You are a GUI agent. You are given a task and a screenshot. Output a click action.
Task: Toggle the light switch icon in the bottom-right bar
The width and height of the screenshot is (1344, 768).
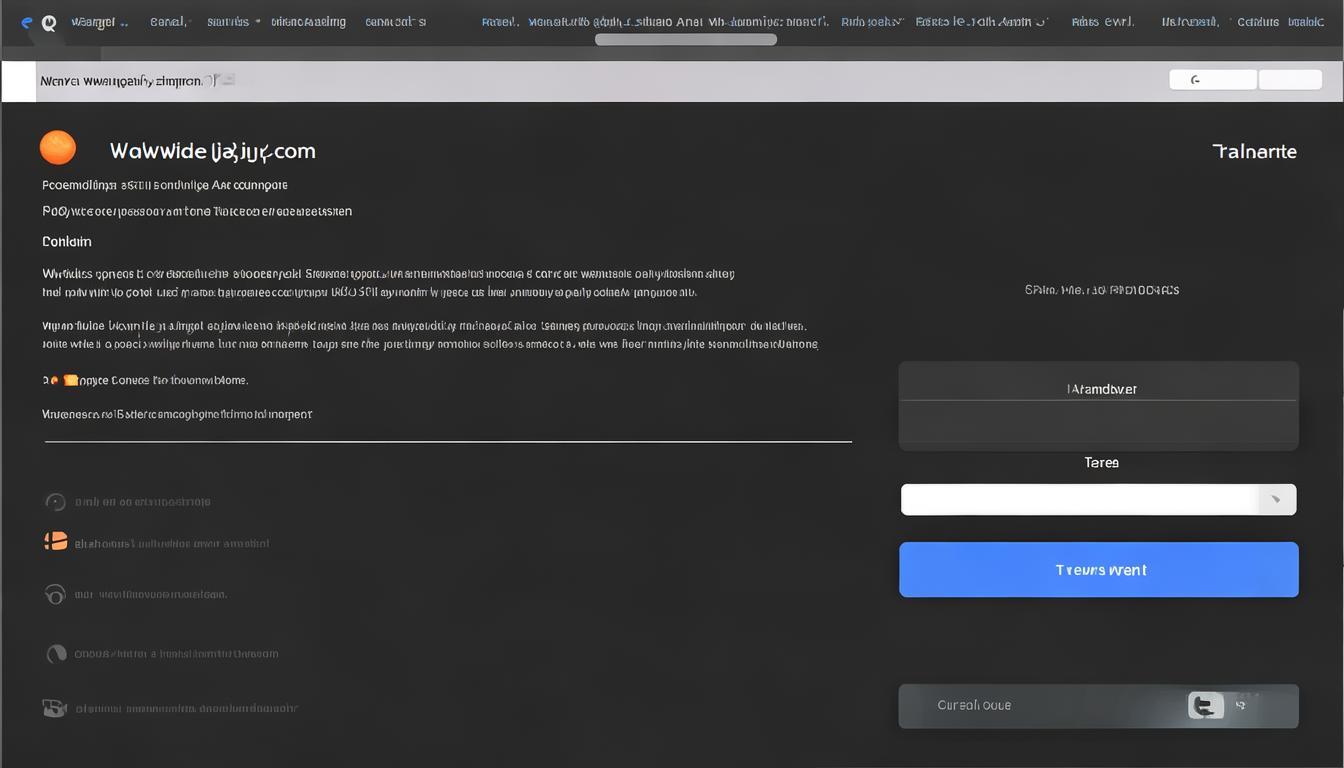(x=1205, y=706)
